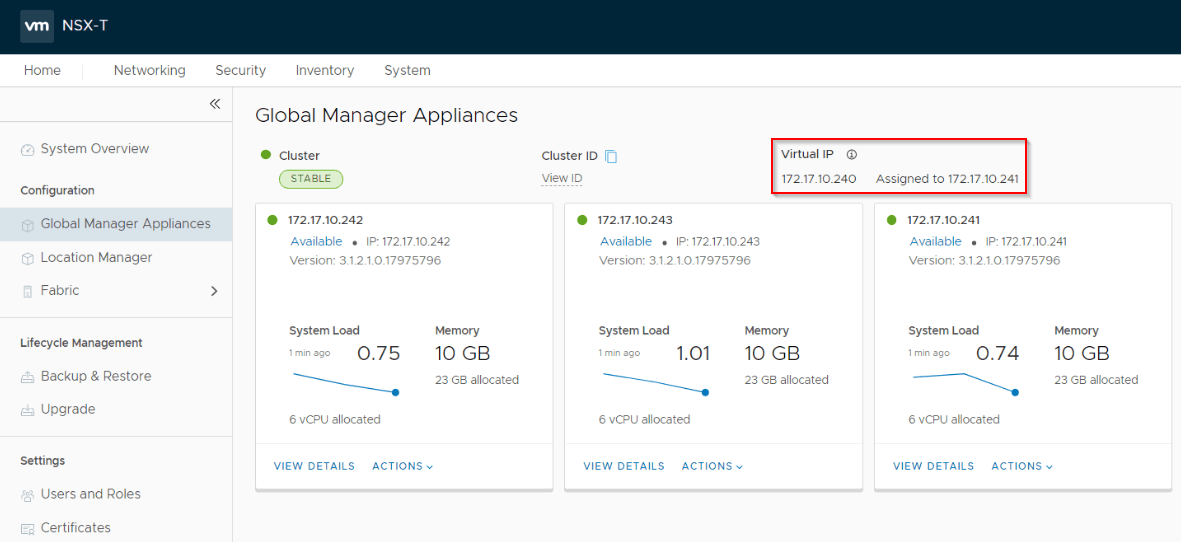Image resolution: width=1181 pixels, height=542 pixels.
Task: Open ACTIONS dropdown for appliance 172.17.10.242
Action: 402,466
